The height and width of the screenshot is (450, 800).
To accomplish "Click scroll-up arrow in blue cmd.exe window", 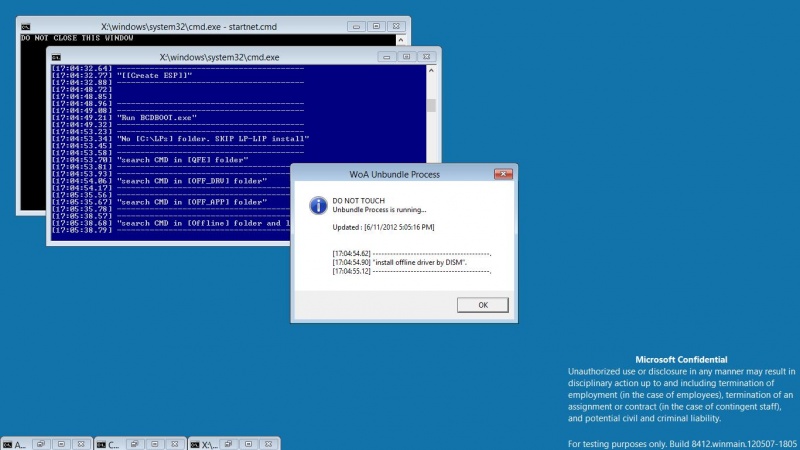I will pyautogui.click(x=431, y=70).
